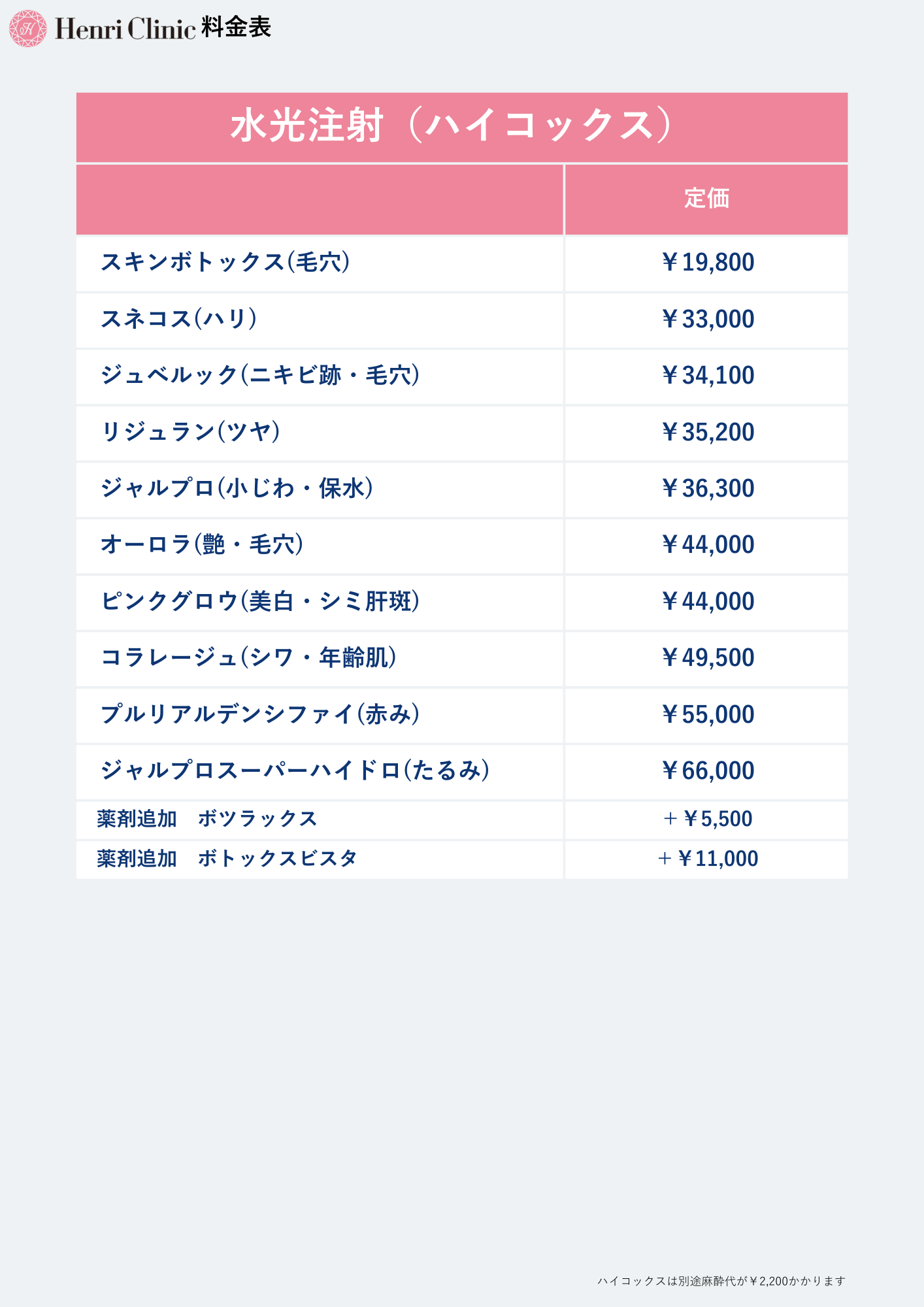
Task: Click the ¥49,500 コラレージュ price
Action: [x=707, y=657]
